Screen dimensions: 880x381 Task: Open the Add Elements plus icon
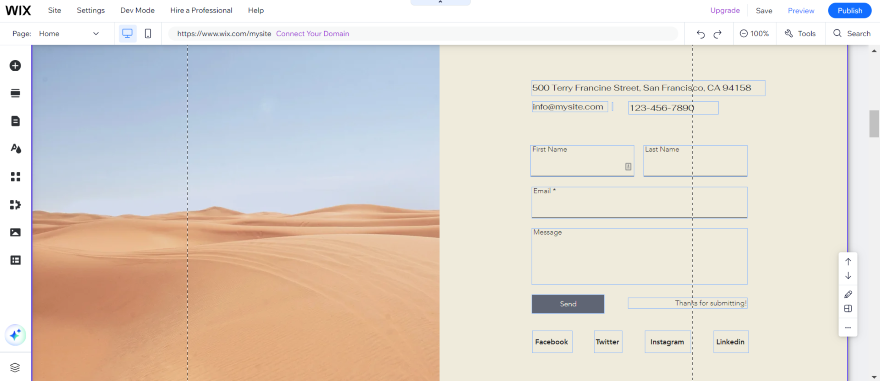pos(15,66)
